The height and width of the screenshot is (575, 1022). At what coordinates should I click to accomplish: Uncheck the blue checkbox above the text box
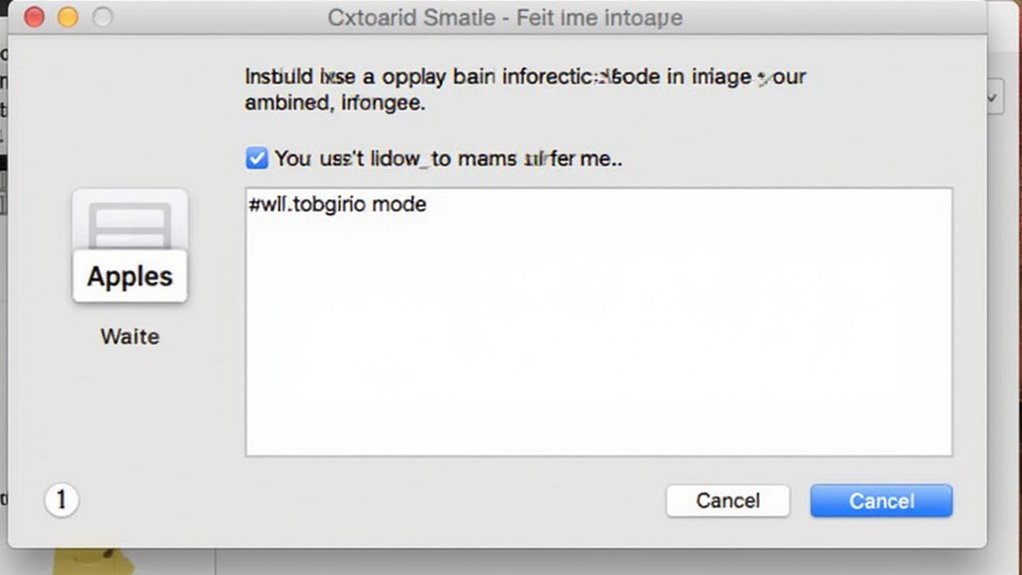pyautogui.click(x=257, y=158)
